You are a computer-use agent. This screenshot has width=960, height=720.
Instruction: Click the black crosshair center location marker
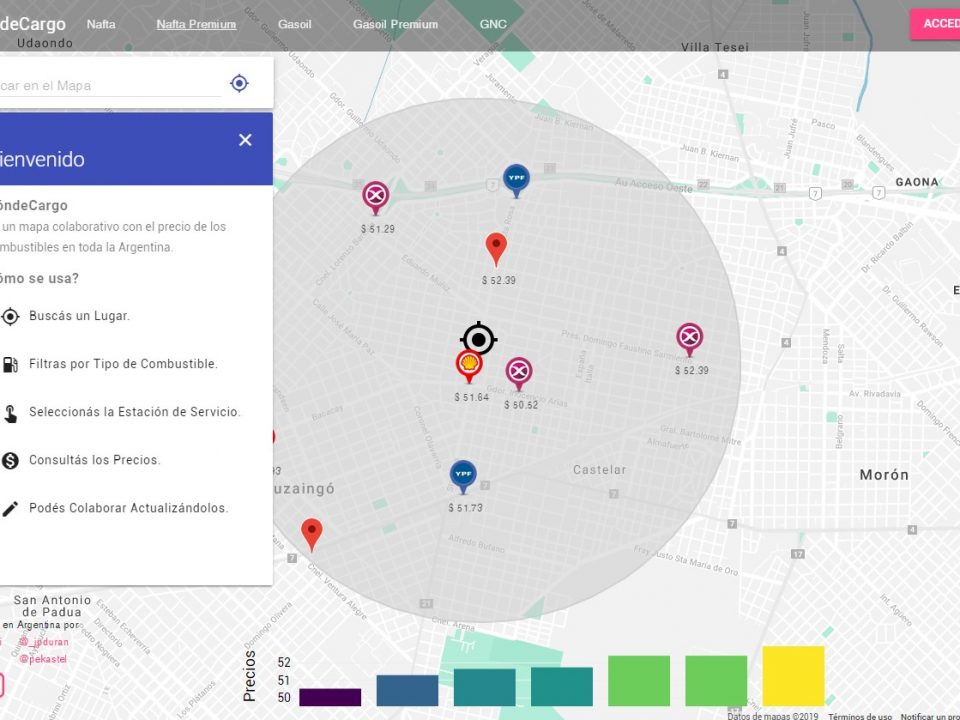click(x=479, y=340)
